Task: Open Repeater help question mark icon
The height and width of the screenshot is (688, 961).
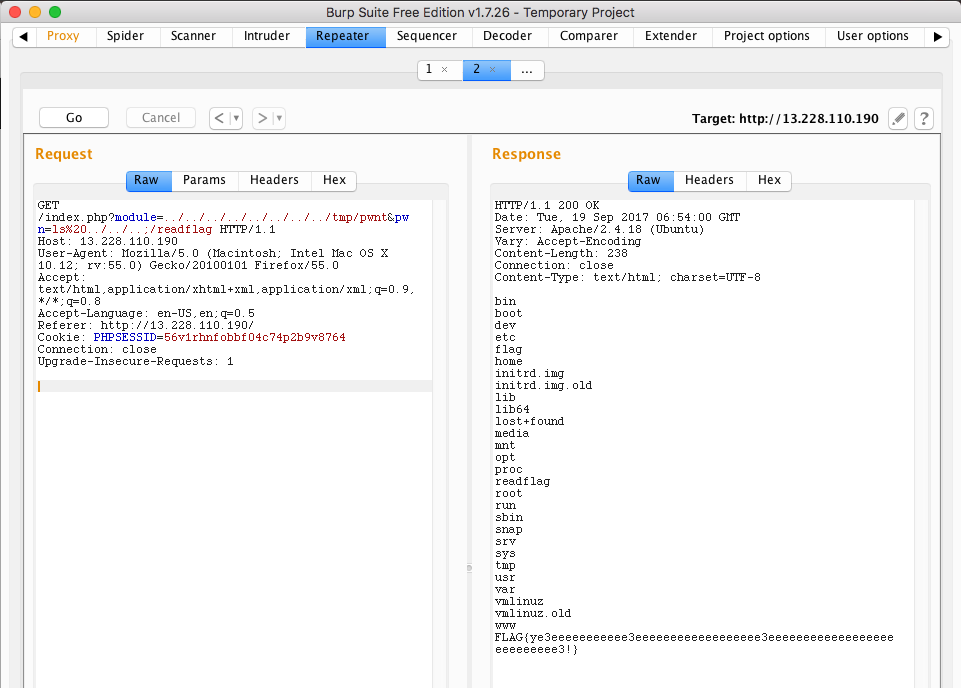Action: pyautogui.click(x=924, y=118)
